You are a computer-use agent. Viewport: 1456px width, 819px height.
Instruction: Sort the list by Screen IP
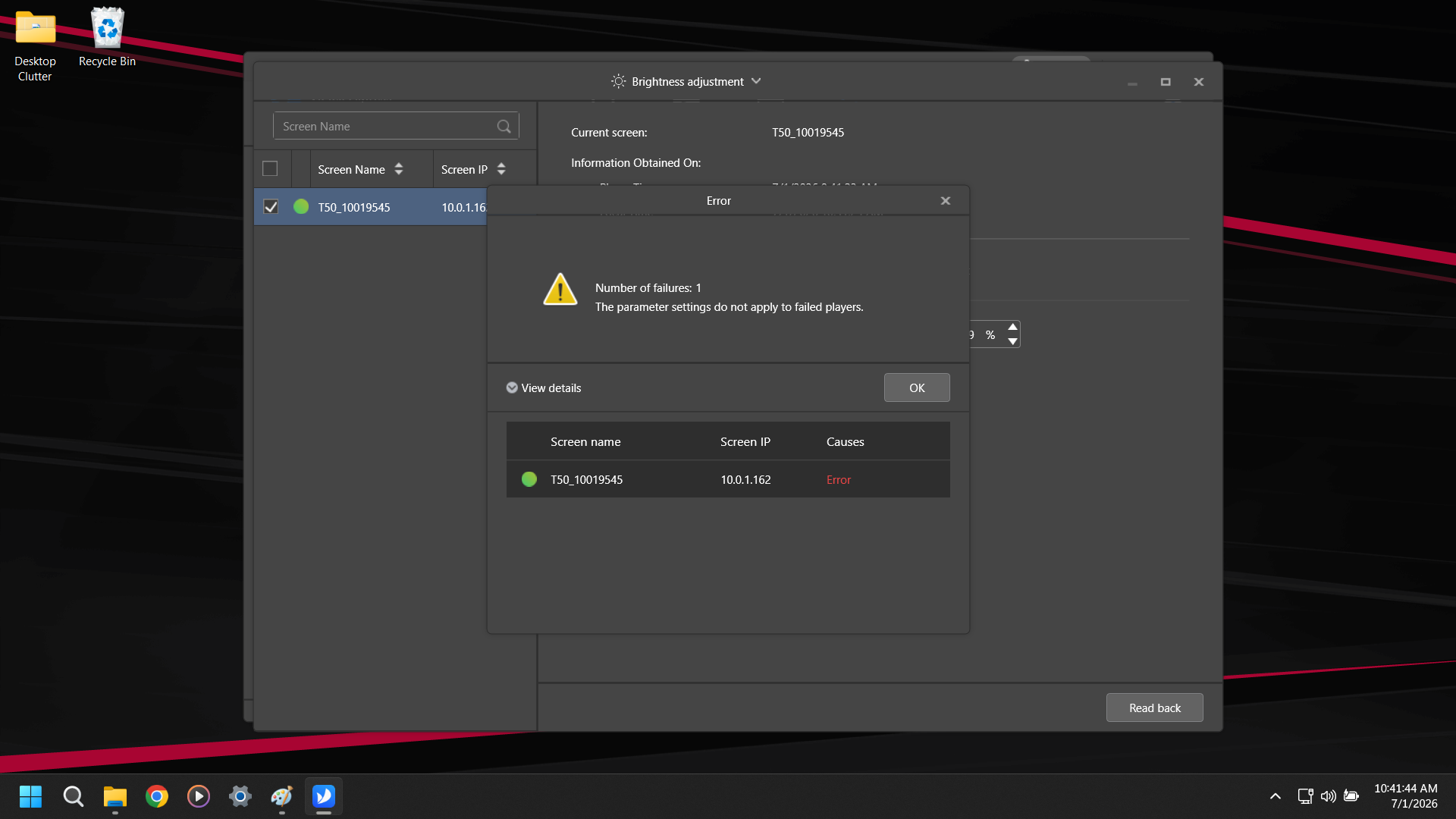[x=501, y=169]
